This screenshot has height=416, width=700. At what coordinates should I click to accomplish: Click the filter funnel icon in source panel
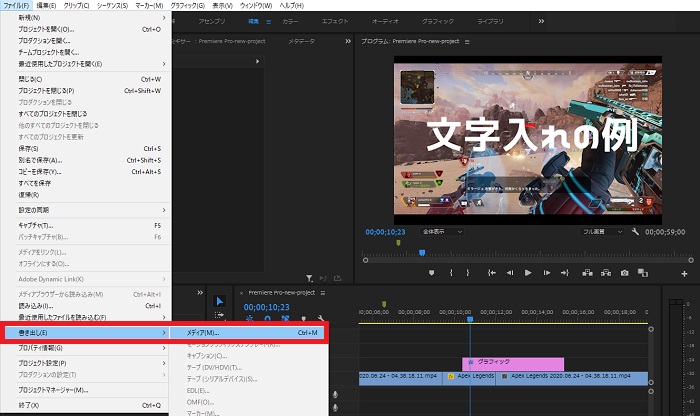309,278
